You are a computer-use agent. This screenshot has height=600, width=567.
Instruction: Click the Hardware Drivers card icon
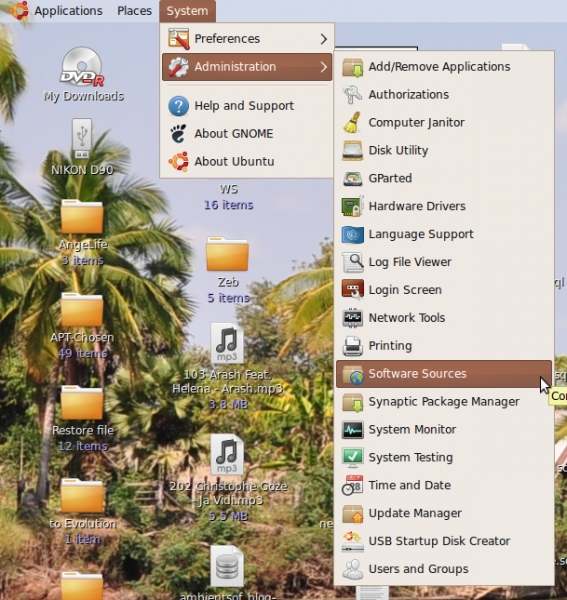(352, 206)
